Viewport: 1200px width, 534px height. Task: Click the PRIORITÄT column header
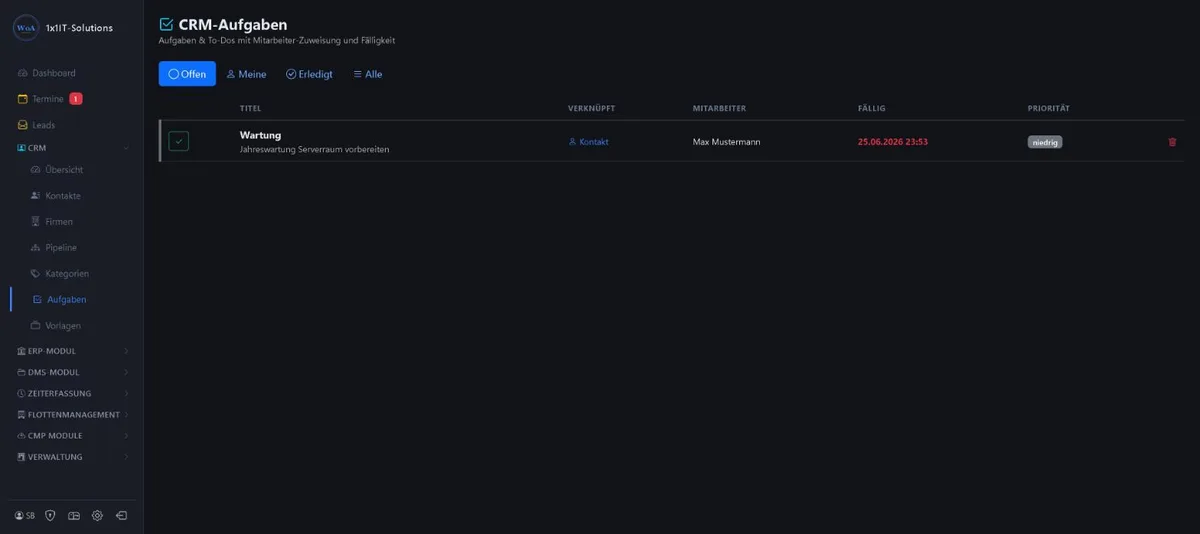[1048, 108]
